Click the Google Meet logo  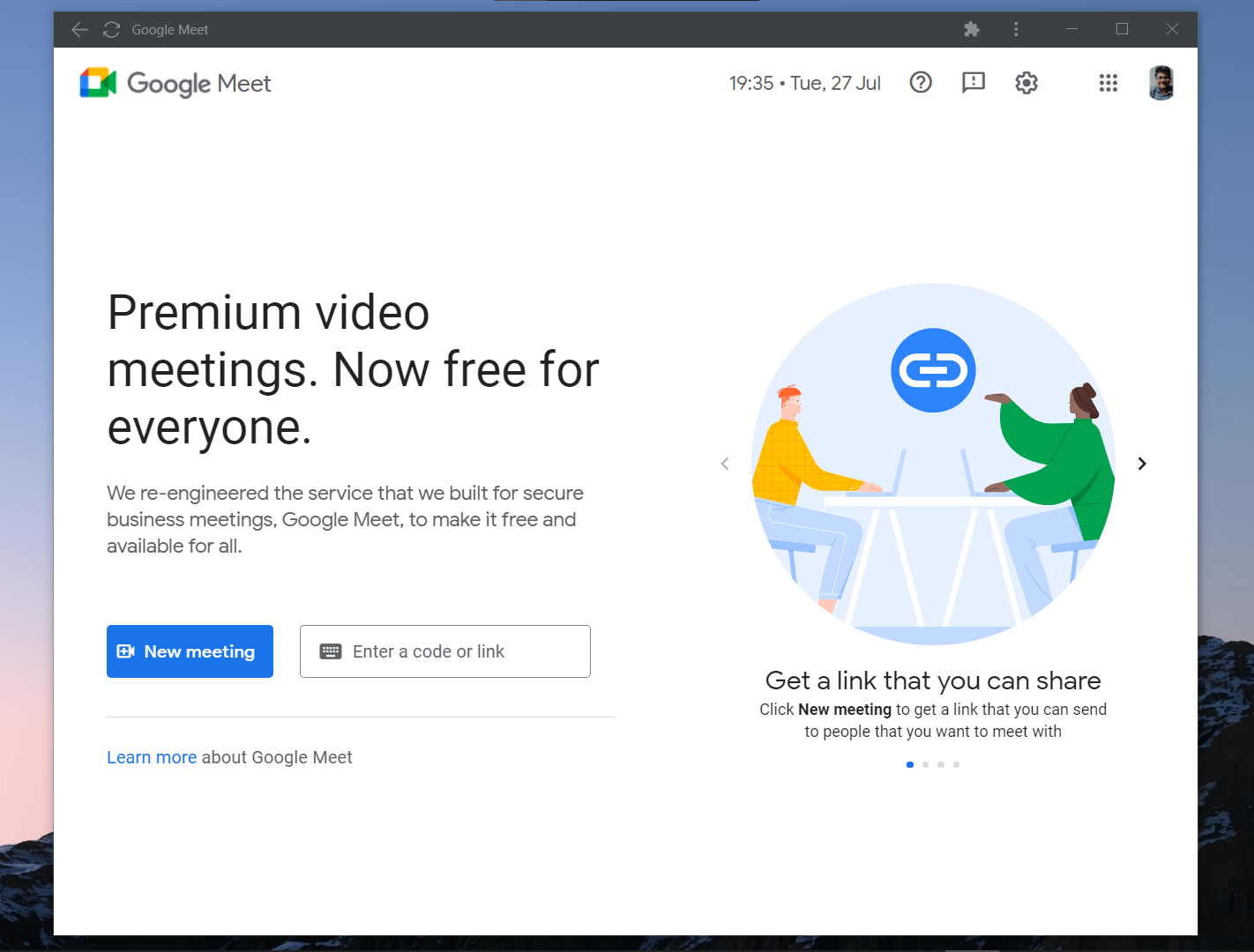(x=175, y=83)
